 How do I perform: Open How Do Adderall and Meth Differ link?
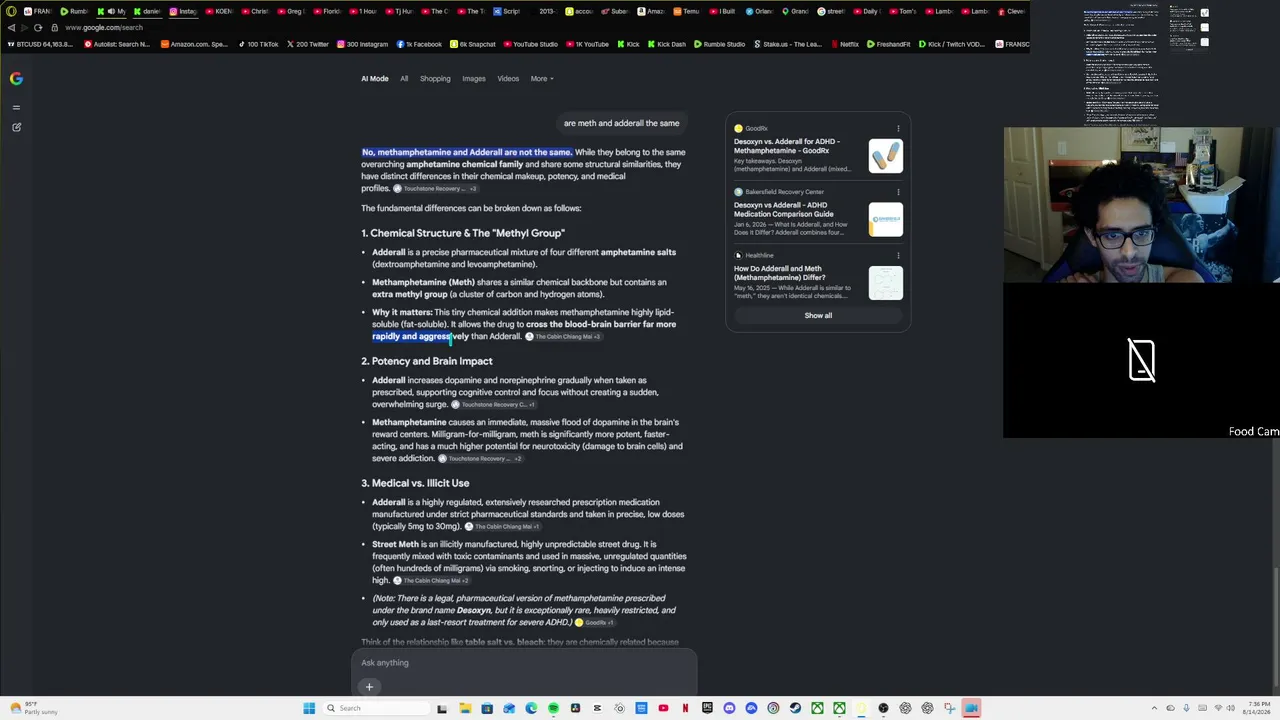point(778,273)
